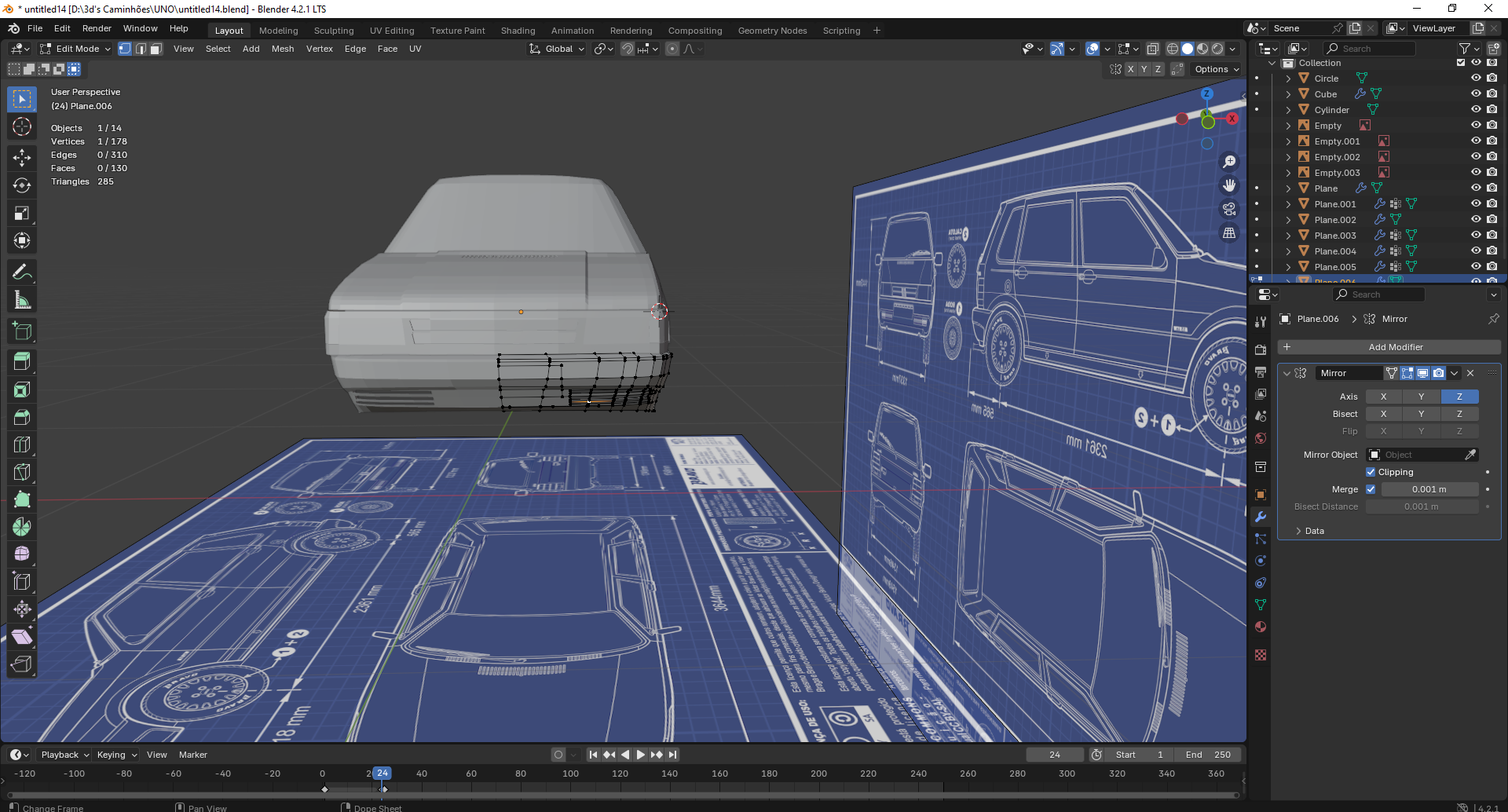Viewport: 1508px width, 812px height.
Task: Open the Modifiers wrench properties tab
Action: pyautogui.click(x=1261, y=517)
